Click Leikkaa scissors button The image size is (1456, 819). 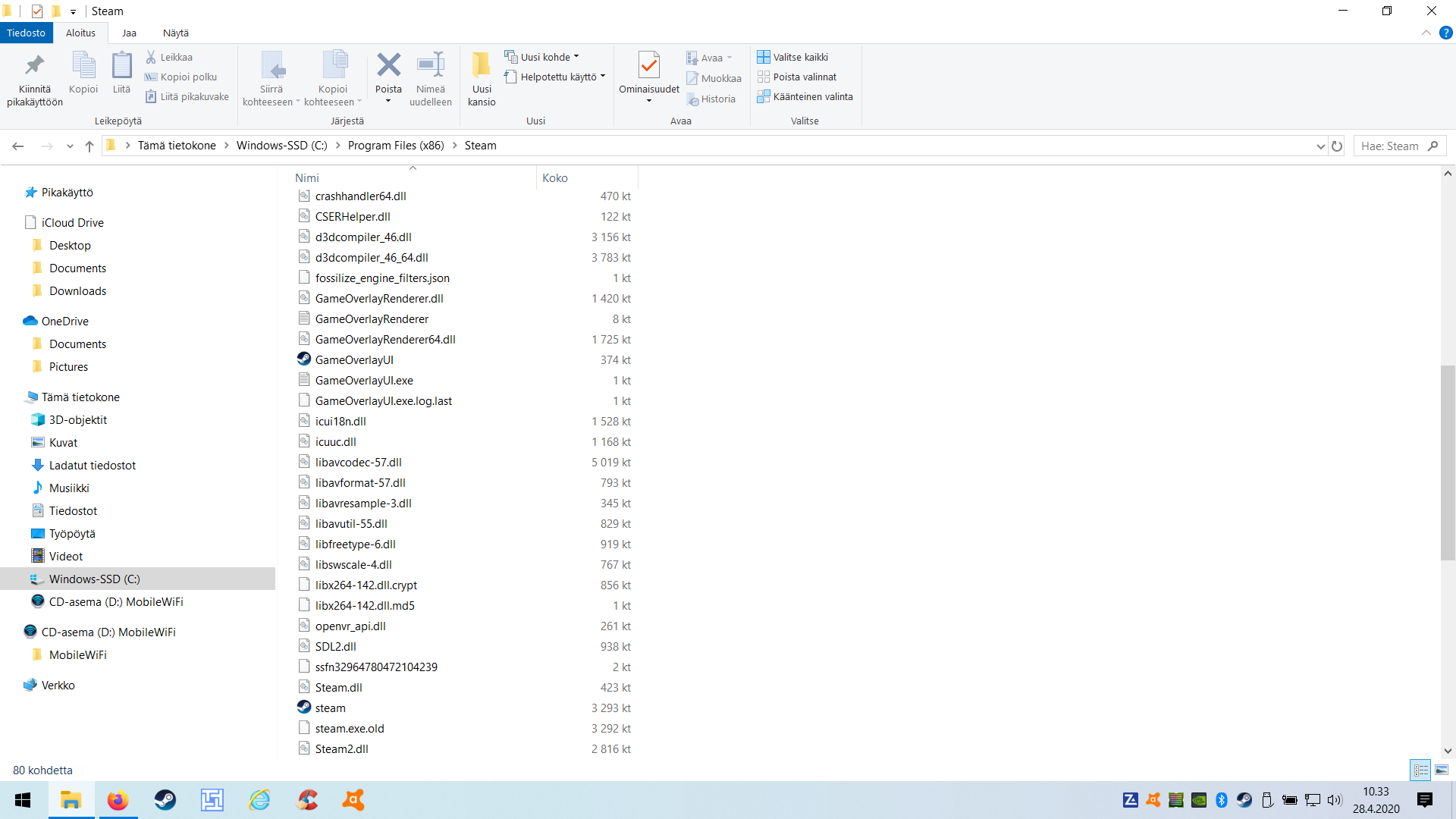click(169, 57)
